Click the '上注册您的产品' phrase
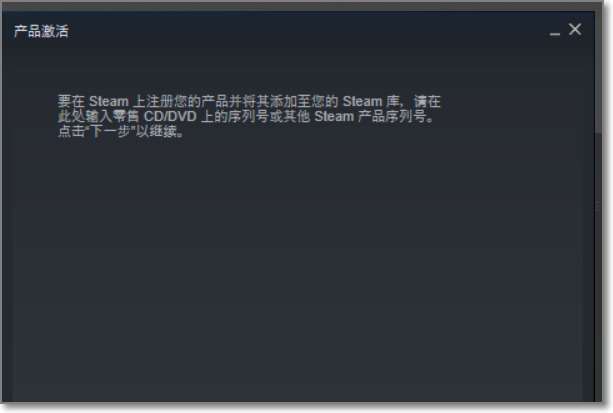This screenshot has height=413, width=613. coord(181,102)
